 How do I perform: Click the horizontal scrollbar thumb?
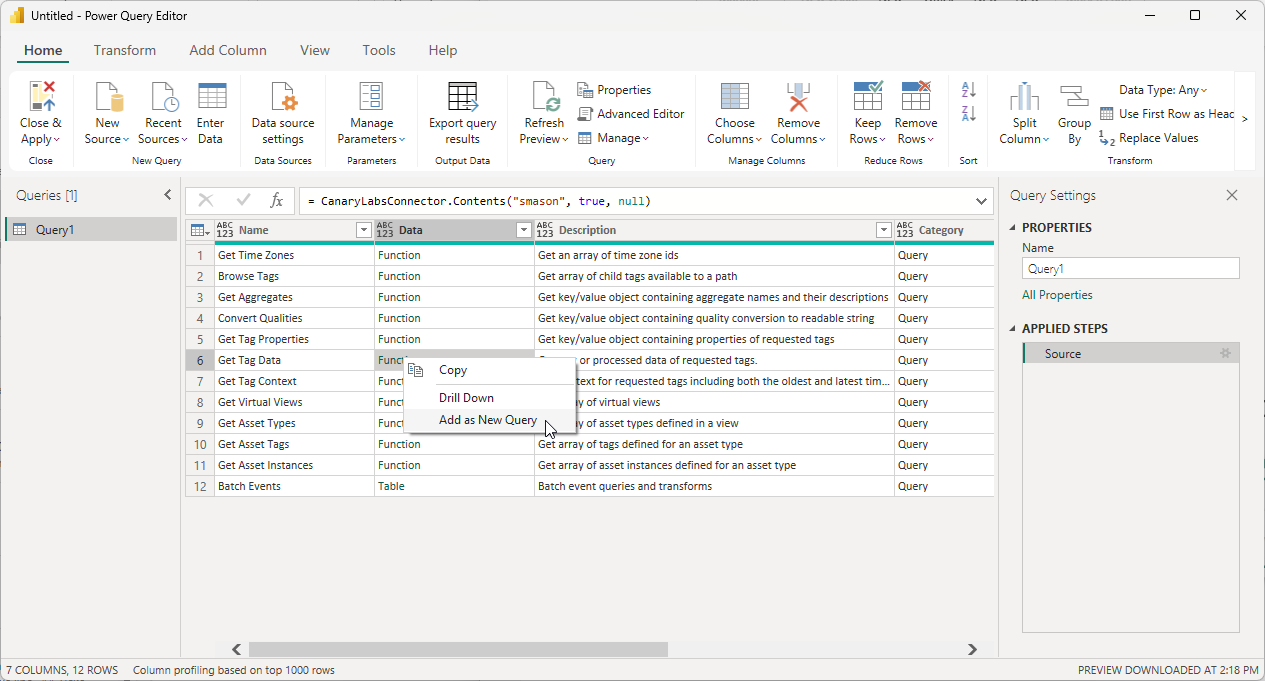[458, 649]
